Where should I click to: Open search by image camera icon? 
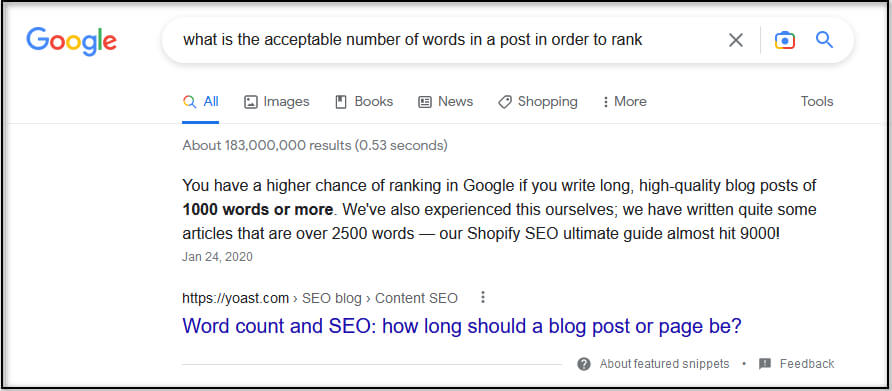tap(784, 40)
